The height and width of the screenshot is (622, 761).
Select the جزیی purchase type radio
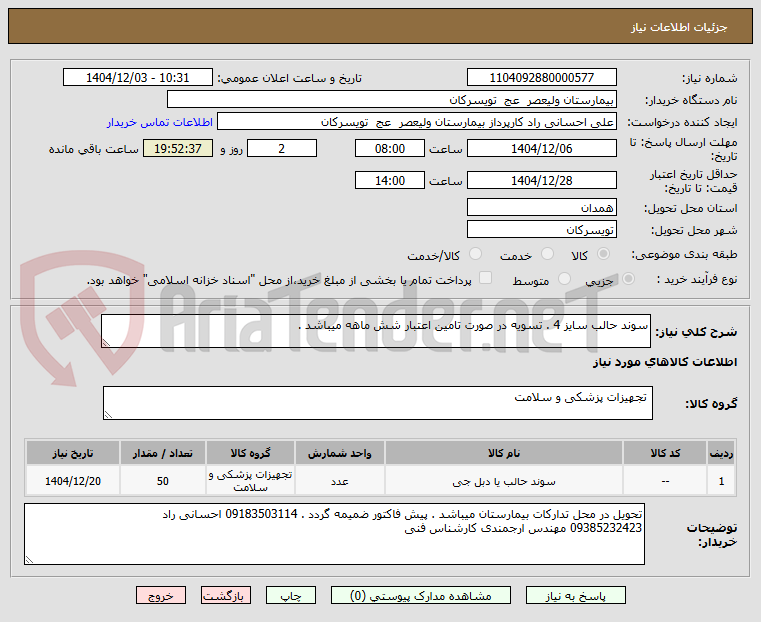pyautogui.click(x=628, y=279)
